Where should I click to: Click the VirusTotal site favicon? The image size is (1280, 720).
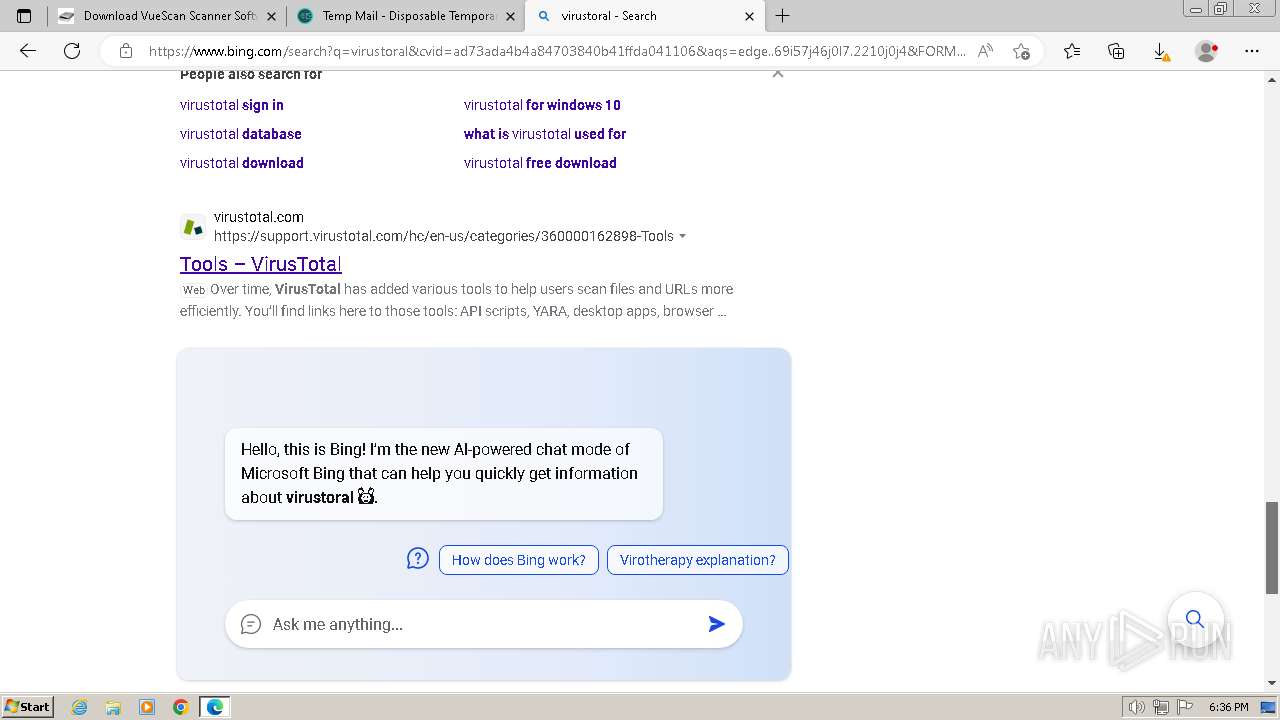[193, 227]
